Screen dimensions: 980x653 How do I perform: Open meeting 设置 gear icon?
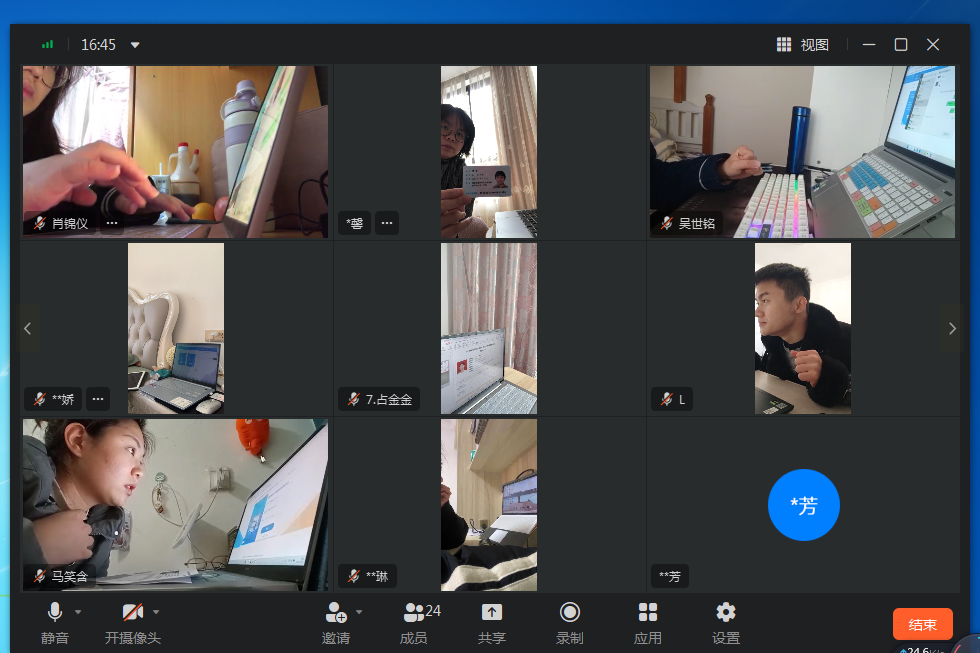coord(726,621)
